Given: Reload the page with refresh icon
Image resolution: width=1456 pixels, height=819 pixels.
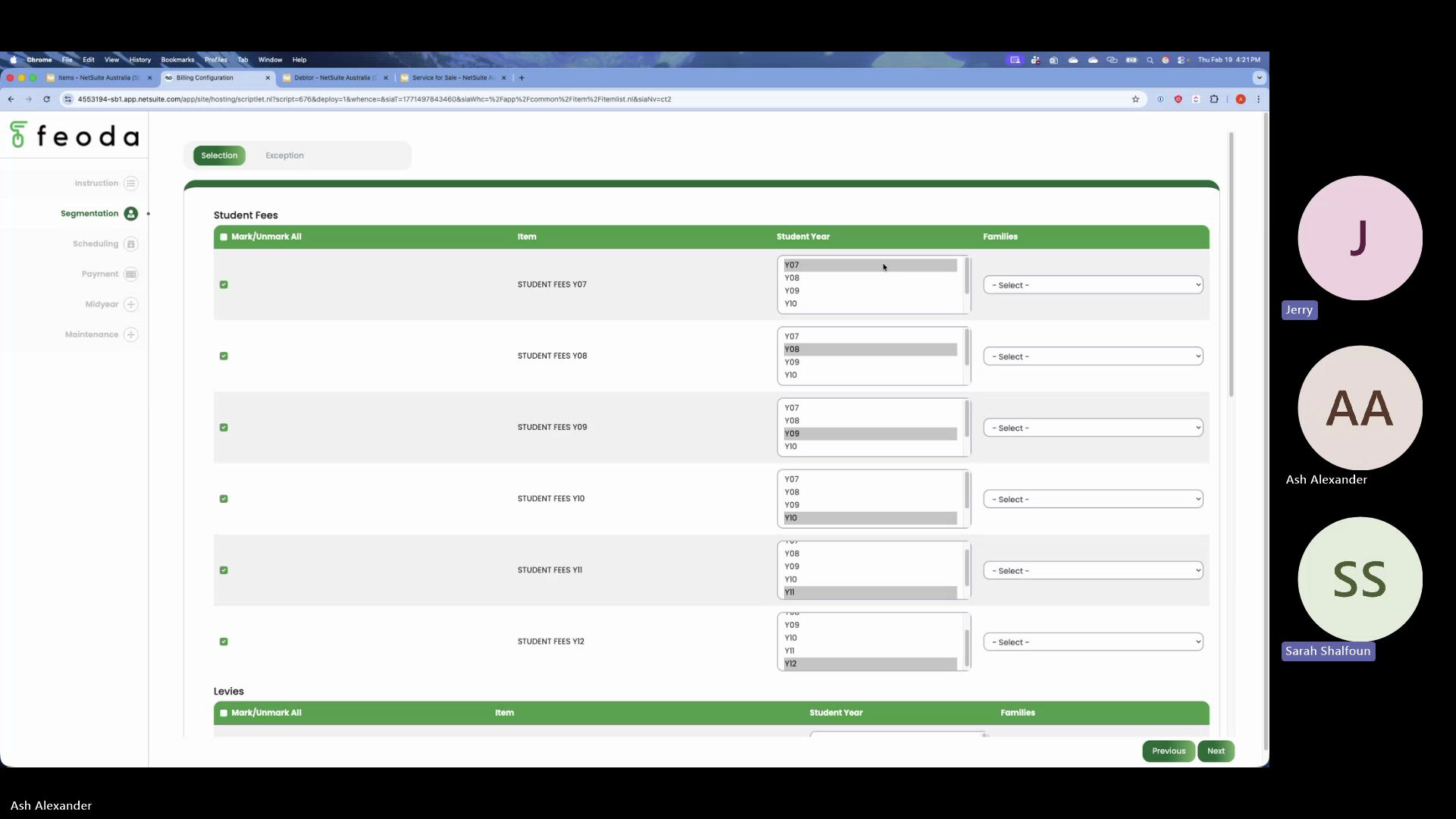Looking at the screenshot, I should [46, 99].
